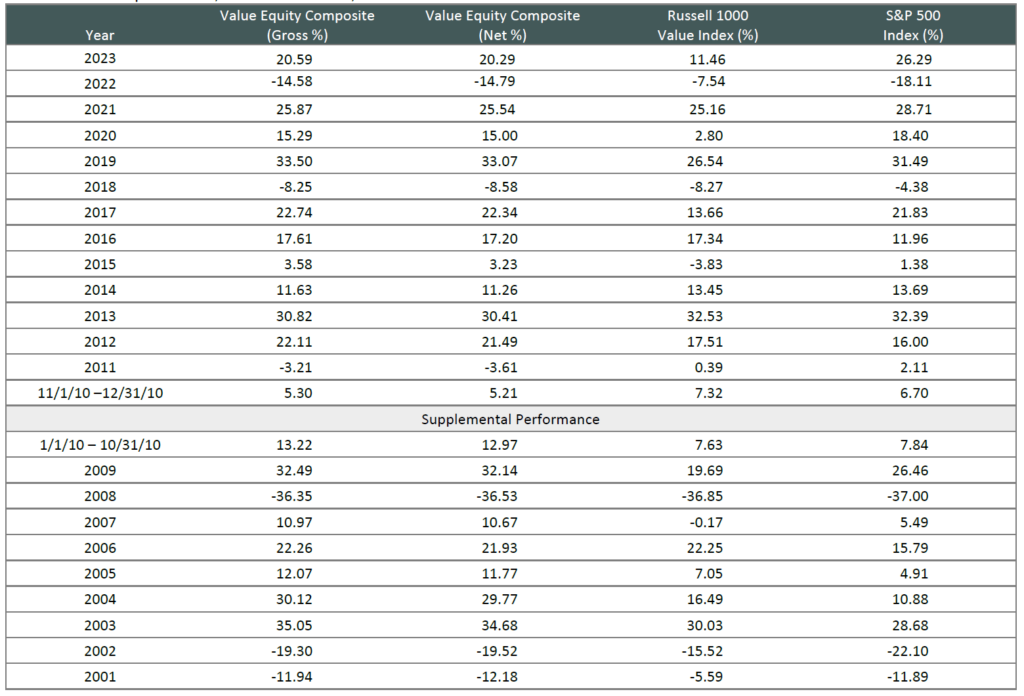Click the 2008 year cell

point(100,496)
